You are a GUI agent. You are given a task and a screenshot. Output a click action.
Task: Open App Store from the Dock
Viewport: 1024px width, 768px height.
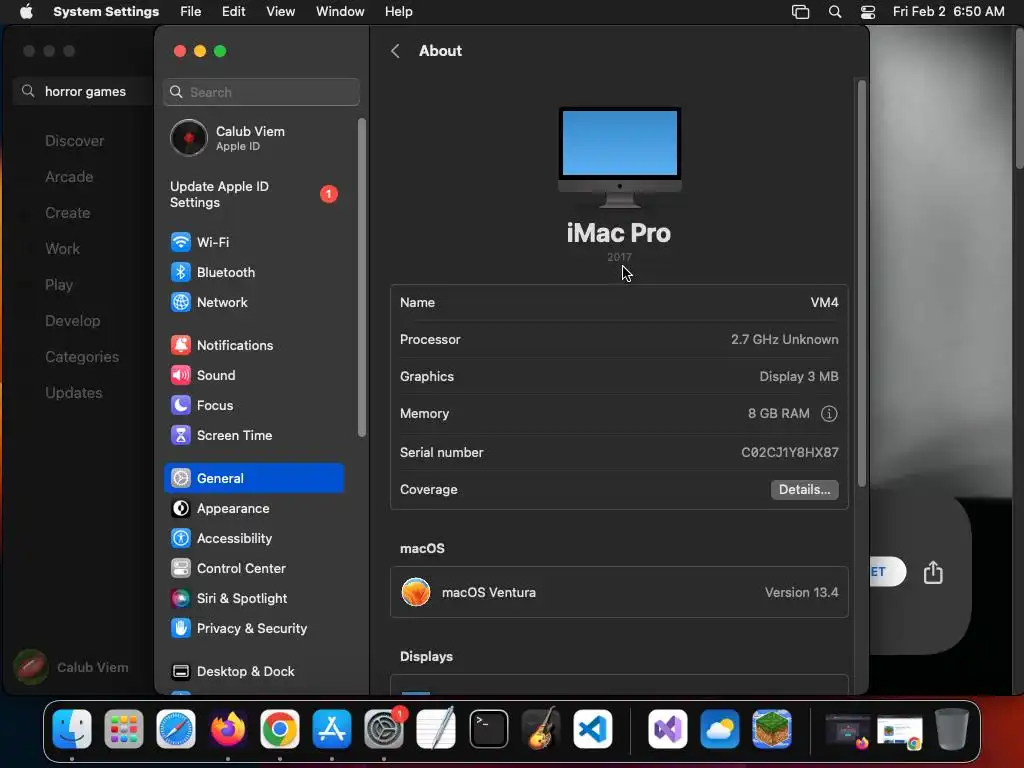[x=332, y=729]
